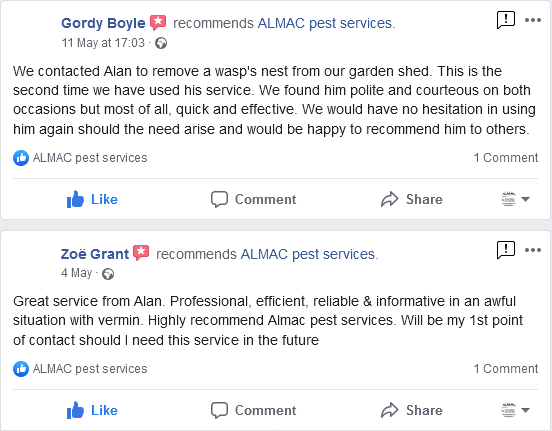552x431 pixels.
Task: Click like reaction icon under Gordy's review
Action: (x=21, y=158)
